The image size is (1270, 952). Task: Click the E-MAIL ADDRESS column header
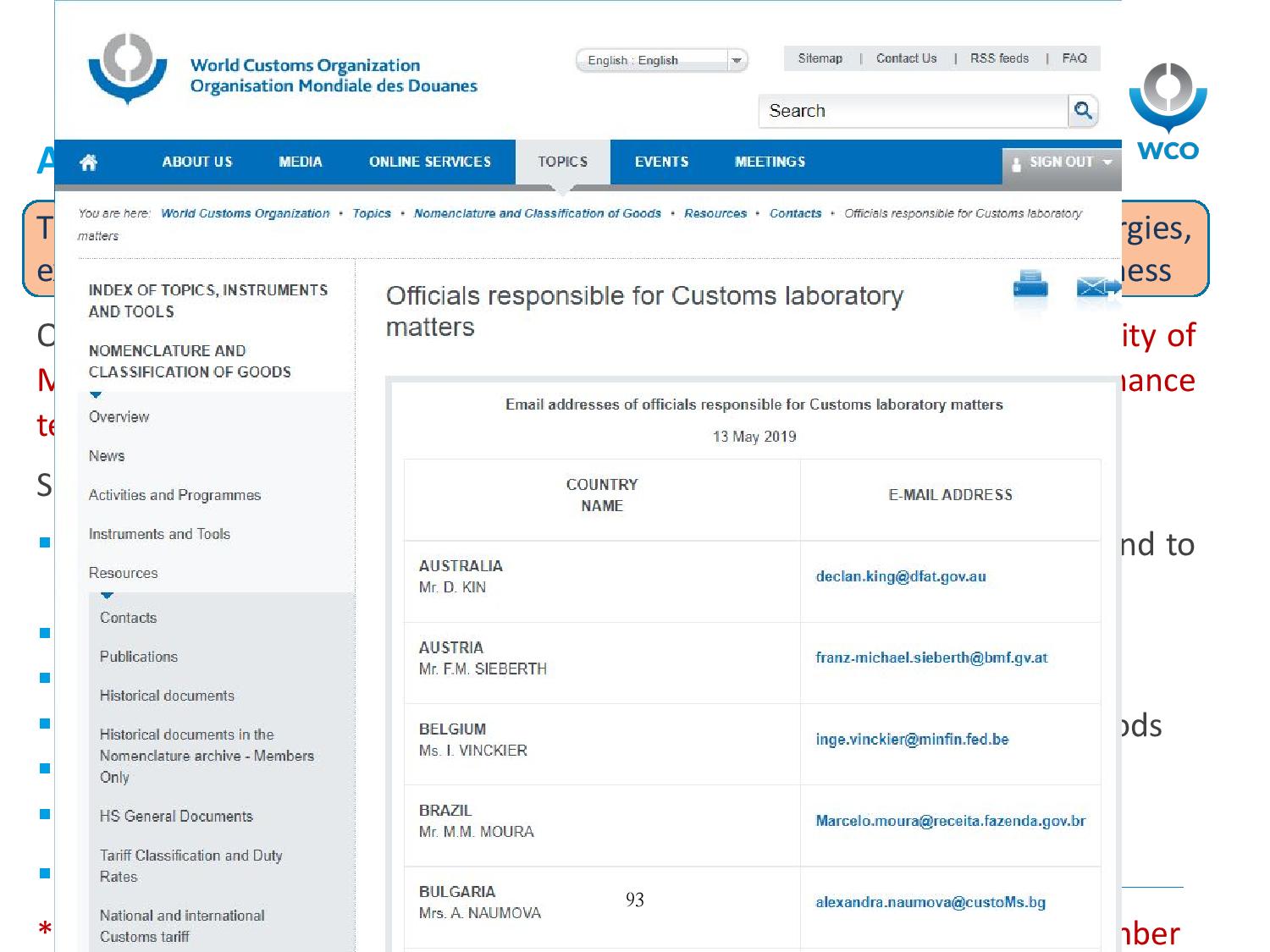(x=950, y=495)
